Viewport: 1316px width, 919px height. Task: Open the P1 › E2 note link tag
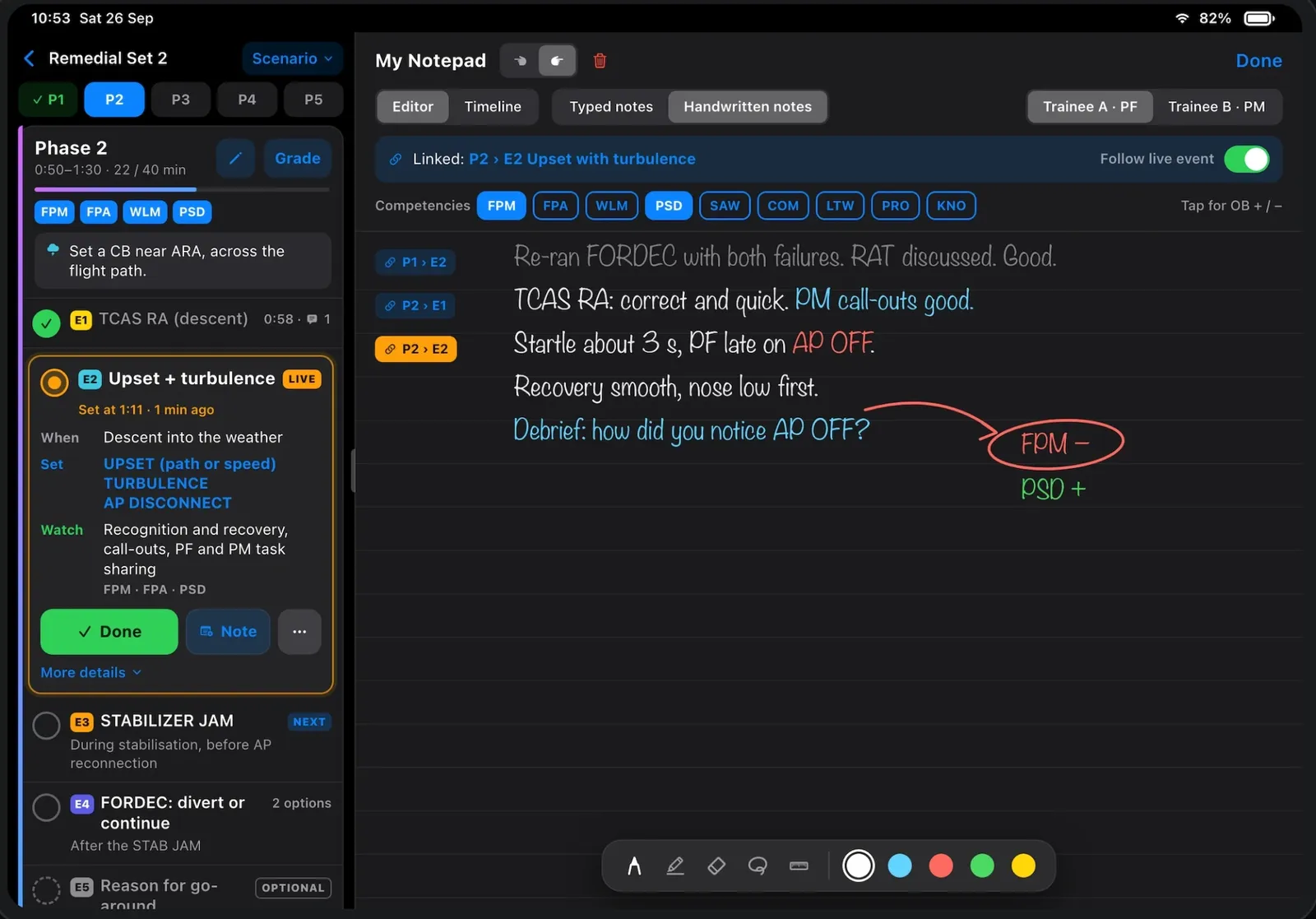coord(415,262)
